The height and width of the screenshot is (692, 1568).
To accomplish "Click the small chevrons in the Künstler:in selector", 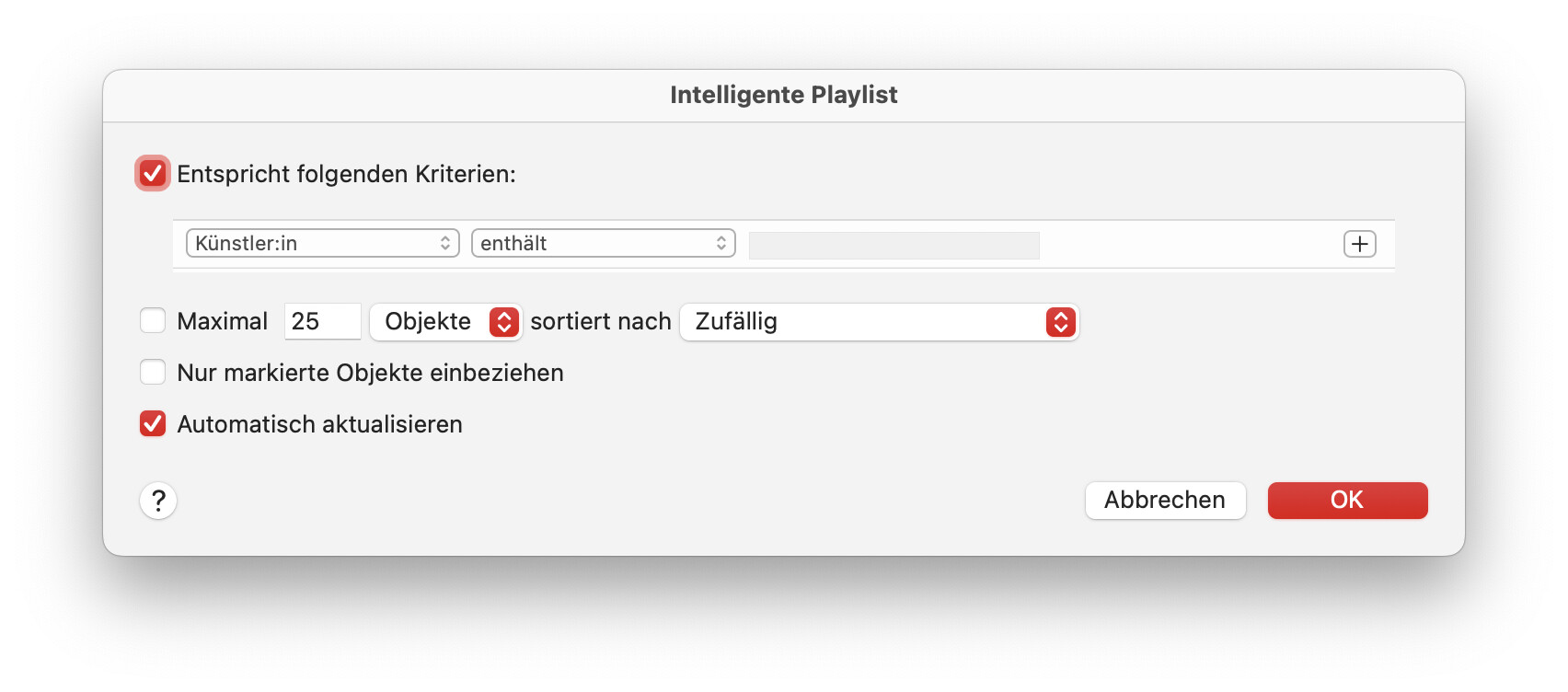I will [x=445, y=243].
